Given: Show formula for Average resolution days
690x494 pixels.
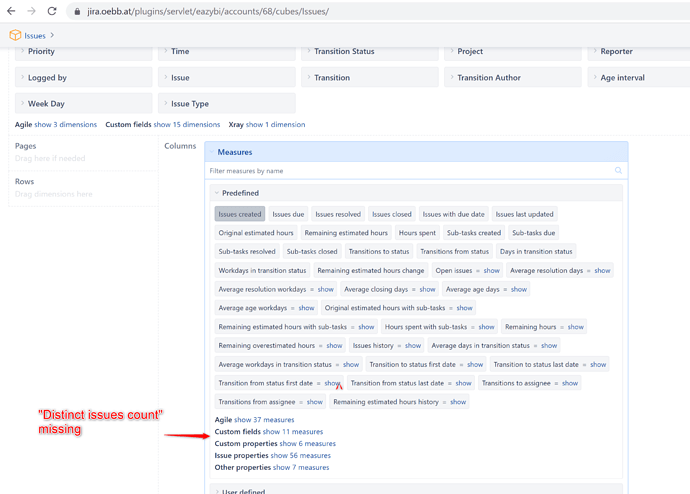Looking at the screenshot, I should click(x=602, y=271).
